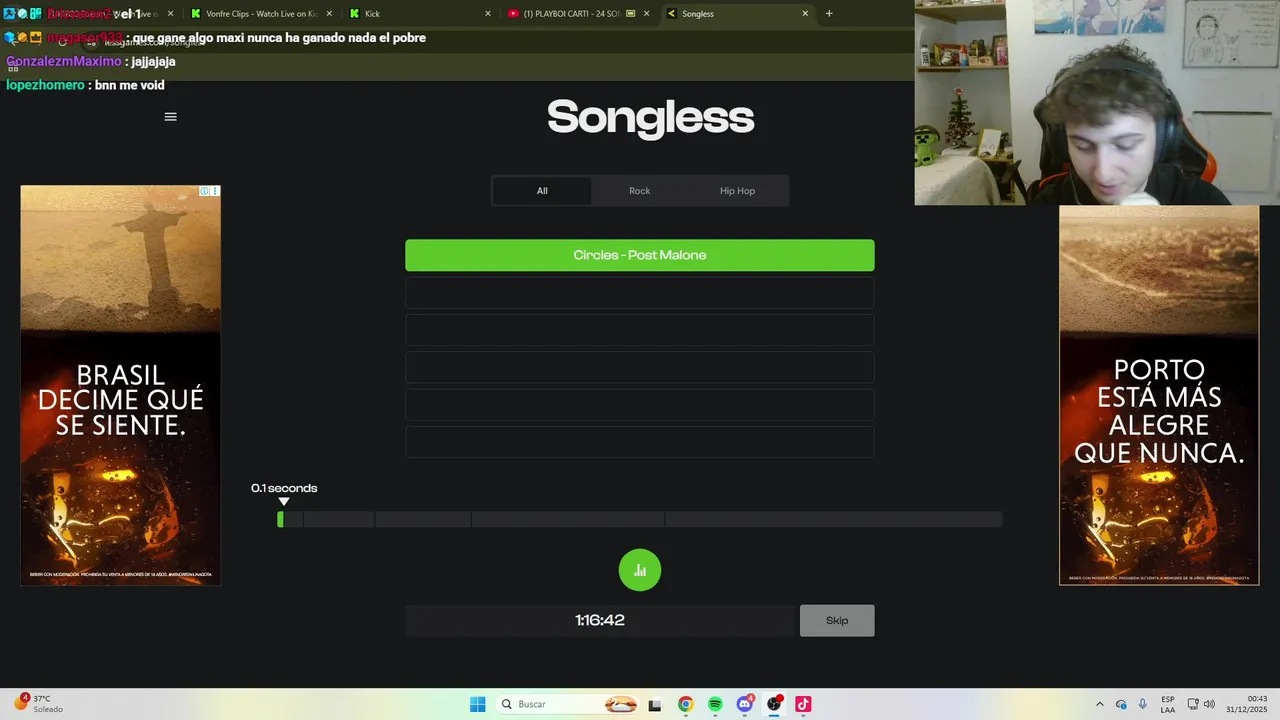
Task: Open the Songless hamburger menu
Action: [170, 117]
